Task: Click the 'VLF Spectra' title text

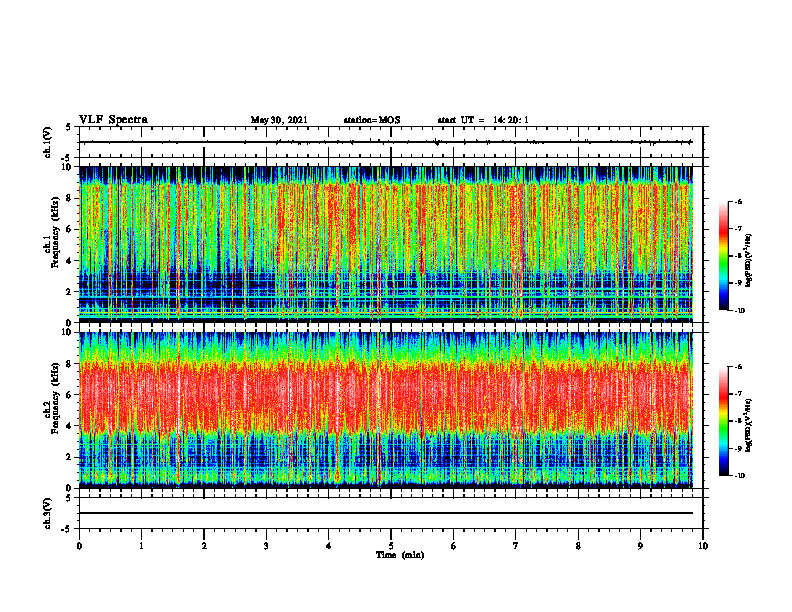Action: [113, 120]
